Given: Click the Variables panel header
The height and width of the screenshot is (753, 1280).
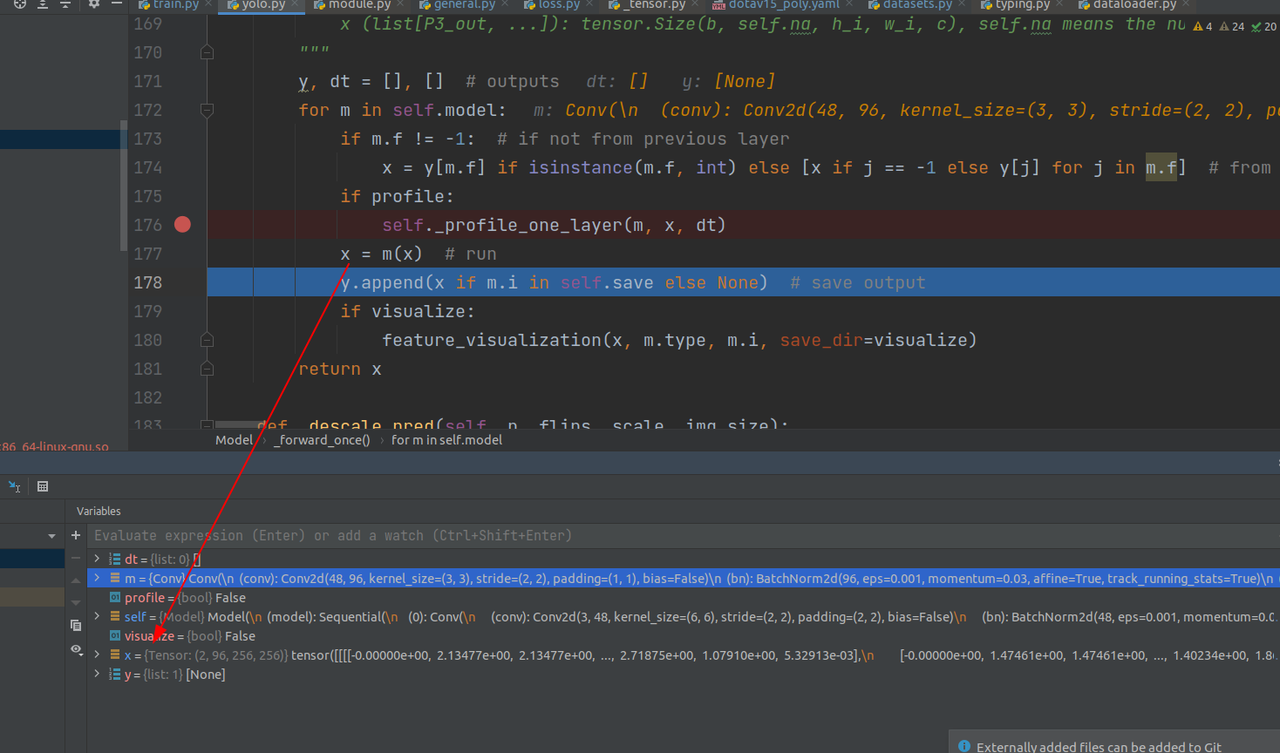Looking at the screenshot, I should click(x=99, y=511).
